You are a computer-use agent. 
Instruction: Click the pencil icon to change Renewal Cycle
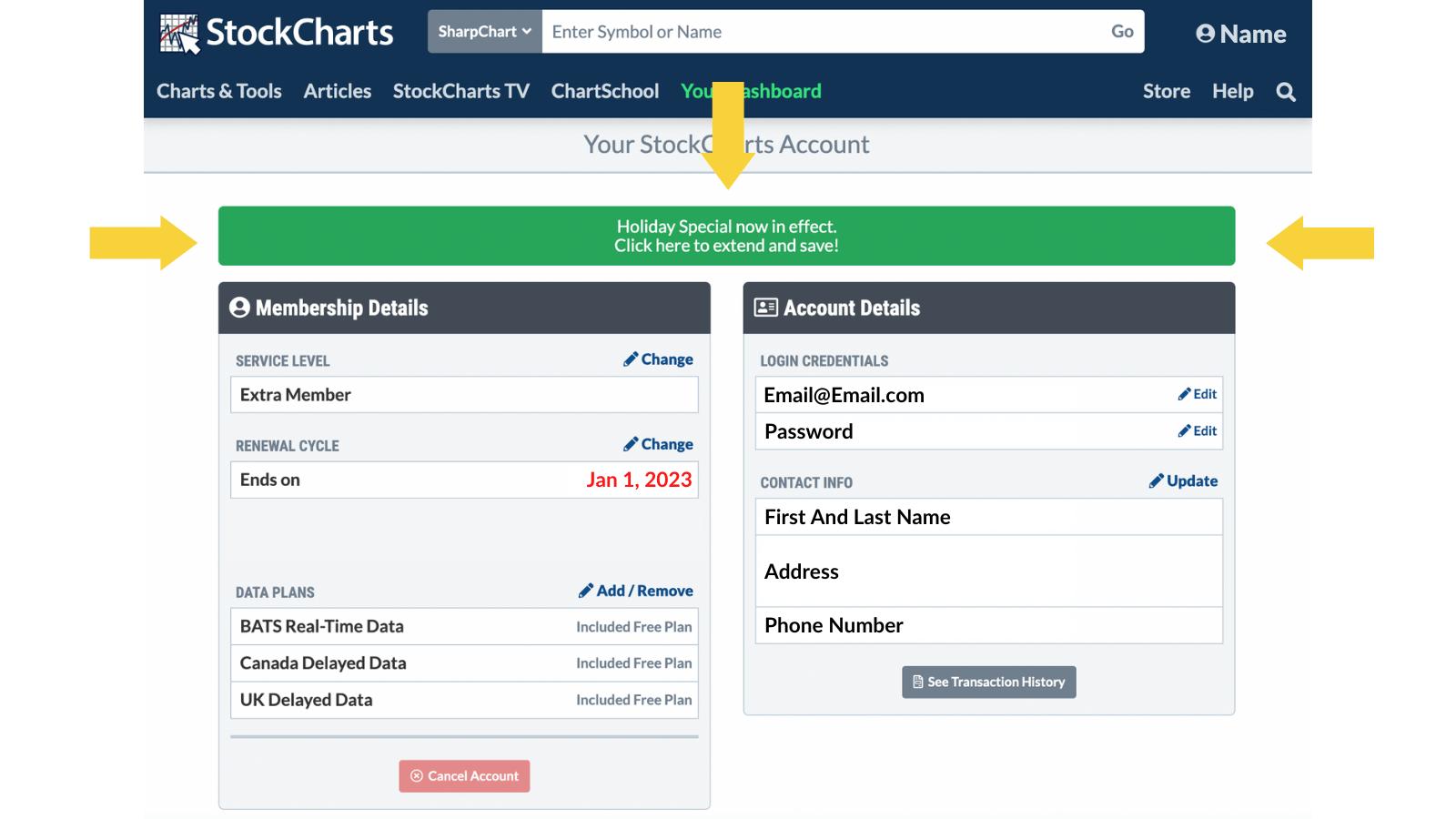coord(631,444)
